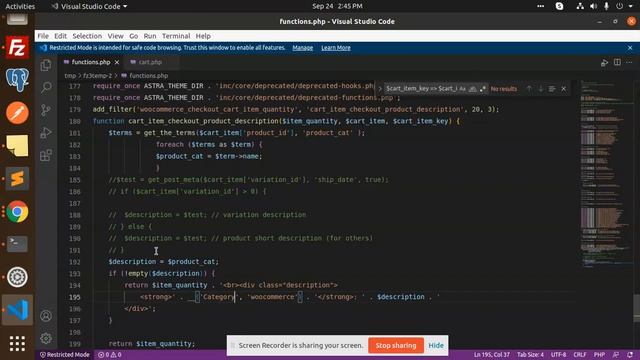The height and width of the screenshot is (360, 640).
Task: Click the 'fz3temp-2' breadcrumb
Action: (97, 76)
